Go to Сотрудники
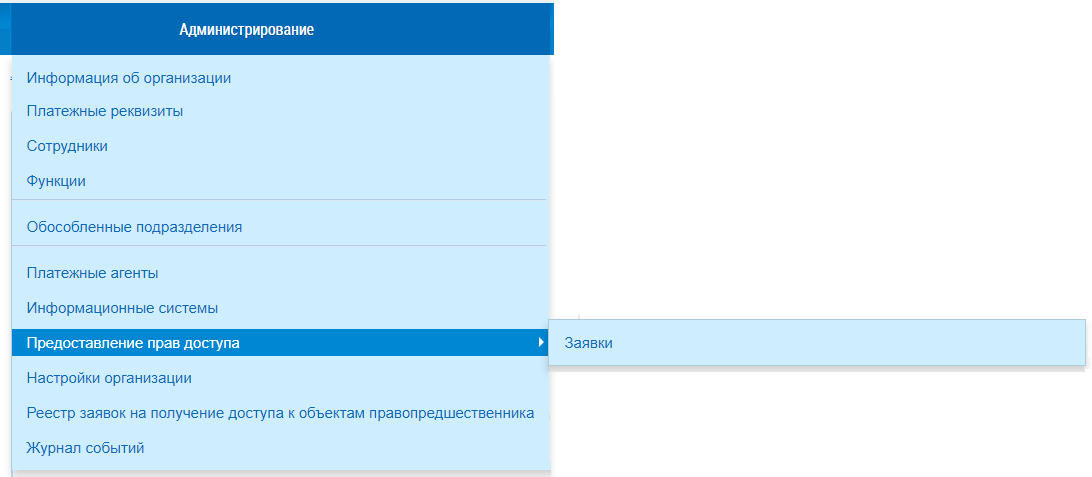Viewport: 1092px width, 477px height. pyautogui.click(x=68, y=146)
